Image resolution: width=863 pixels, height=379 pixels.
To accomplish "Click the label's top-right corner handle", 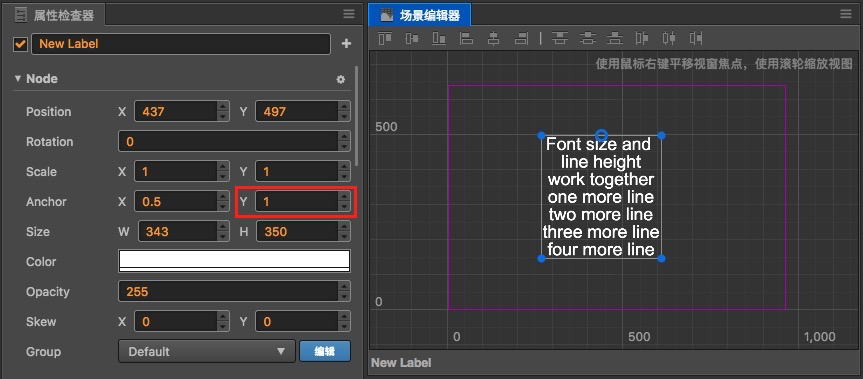I will (x=662, y=135).
